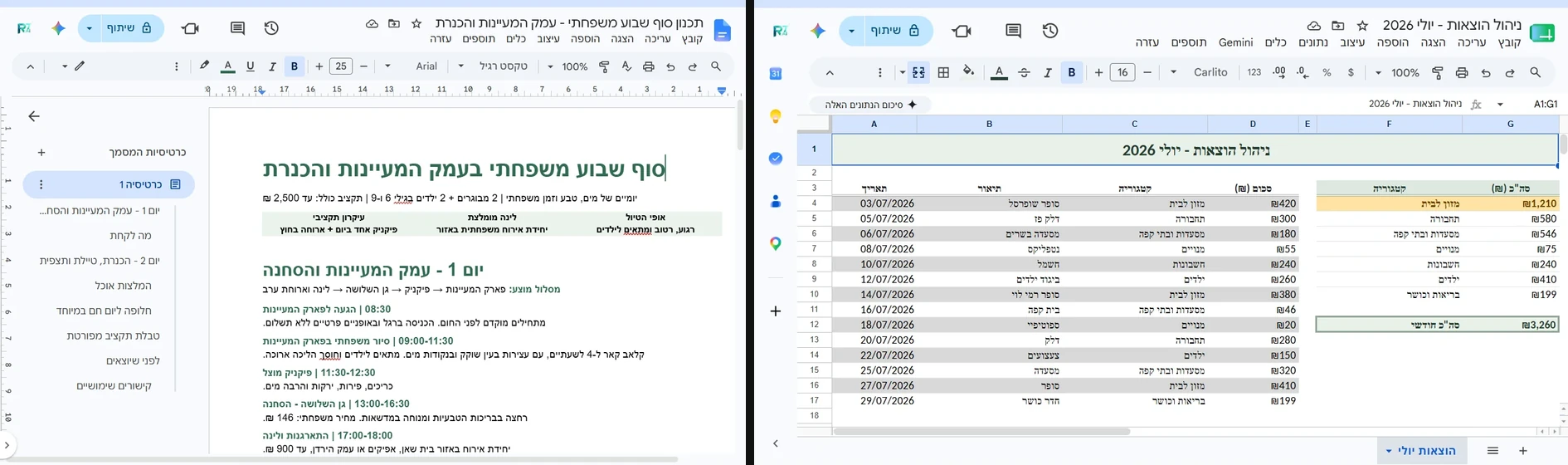Open comments in the Sheets window
The image size is (1568, 465).
coord(1013,31)
